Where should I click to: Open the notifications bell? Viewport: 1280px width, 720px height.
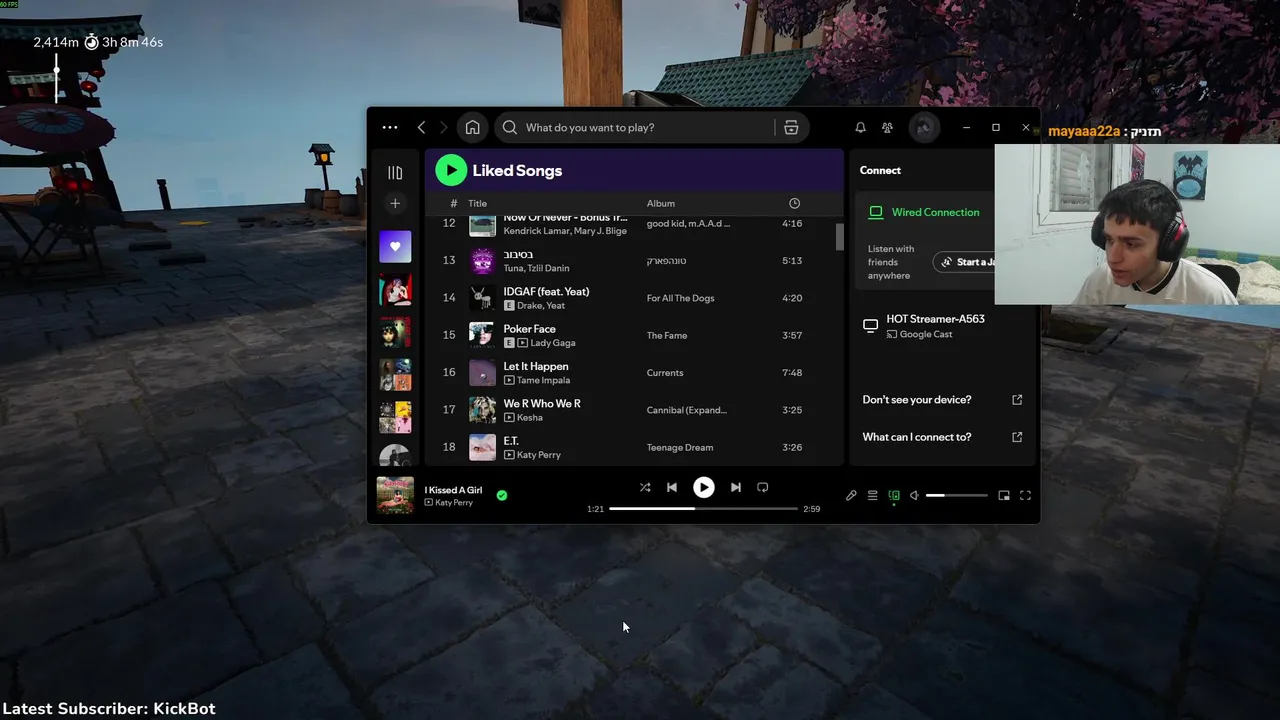click(x=860, y=128)
